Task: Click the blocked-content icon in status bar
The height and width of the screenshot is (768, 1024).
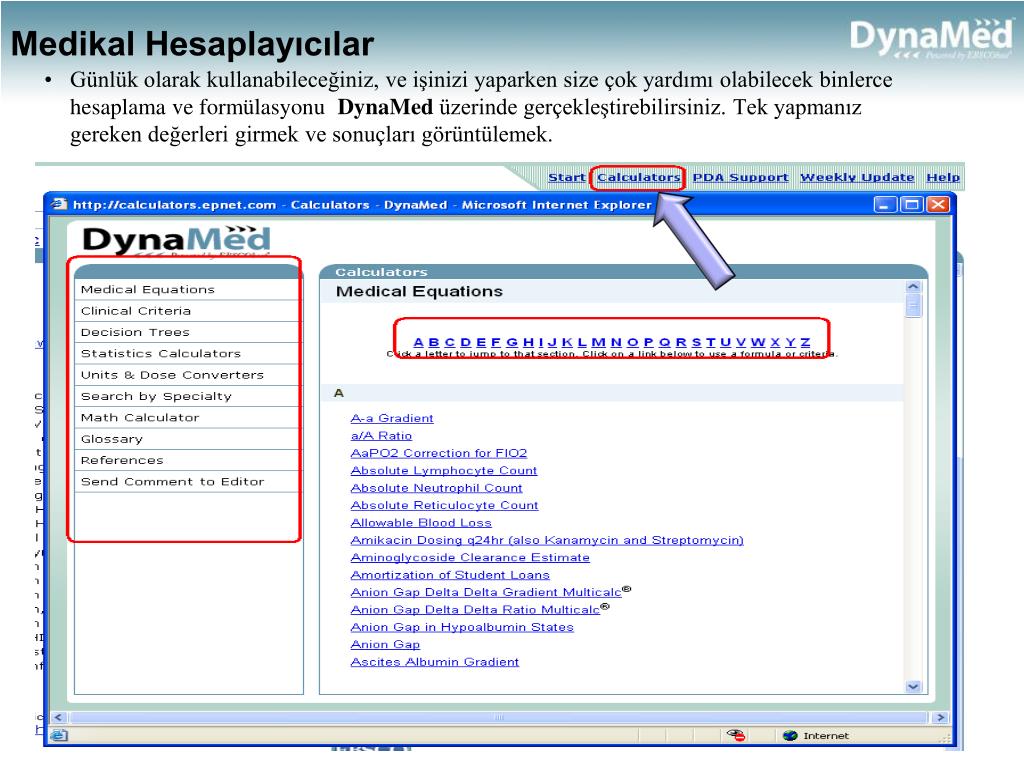Action: (737, 736)
